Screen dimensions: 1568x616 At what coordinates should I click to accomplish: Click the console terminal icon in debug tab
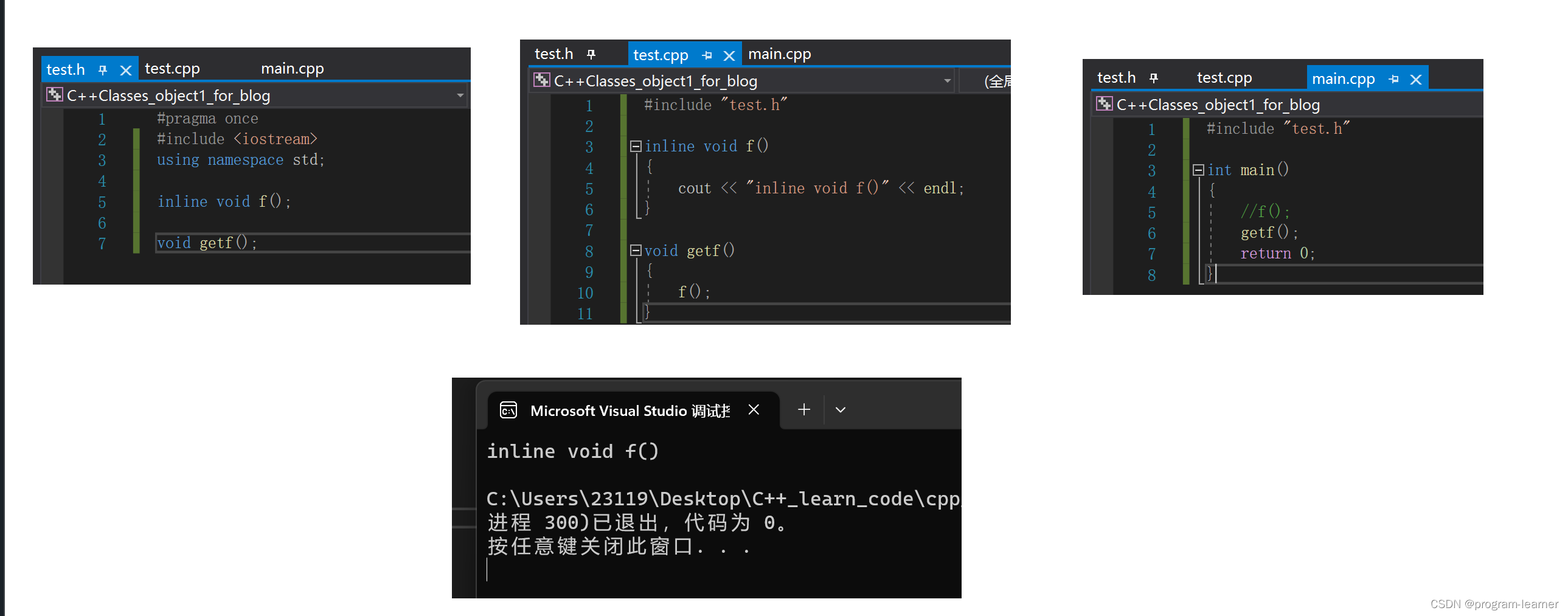[x=508, y=410]
